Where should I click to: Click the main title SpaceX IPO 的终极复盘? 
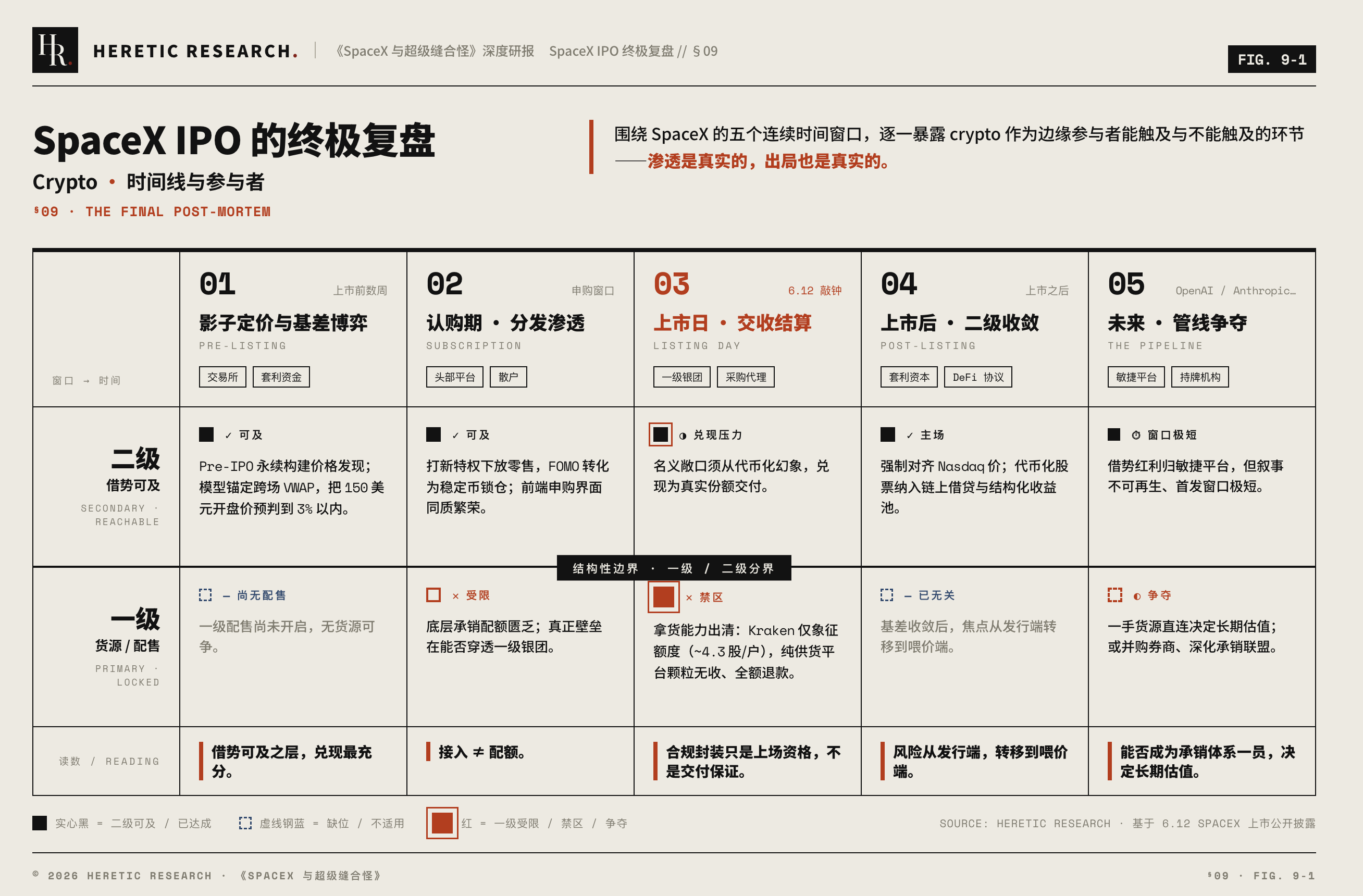pyautogui.click(x=234, y=140)
